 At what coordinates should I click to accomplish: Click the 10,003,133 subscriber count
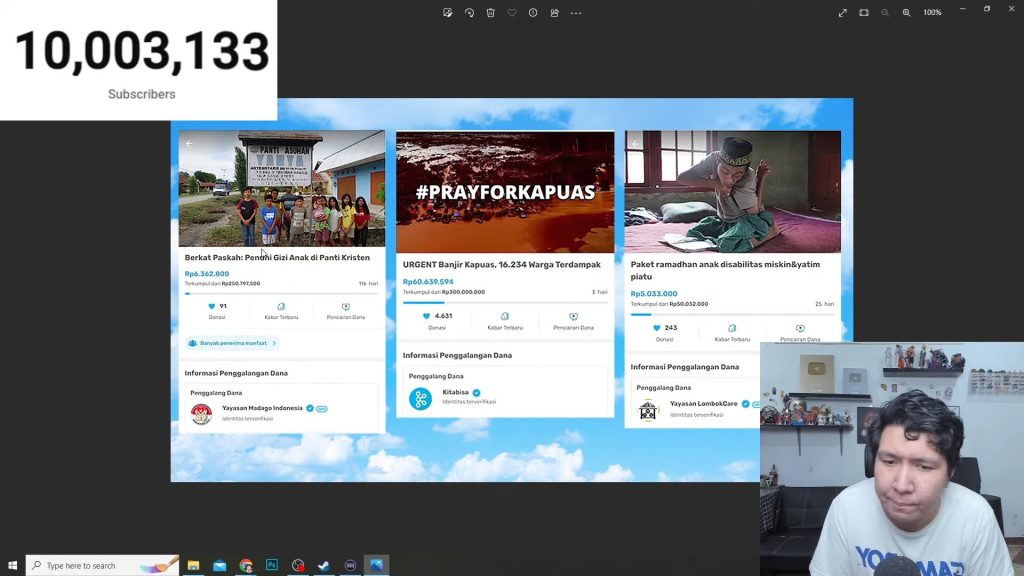click(x=142, y=51)
